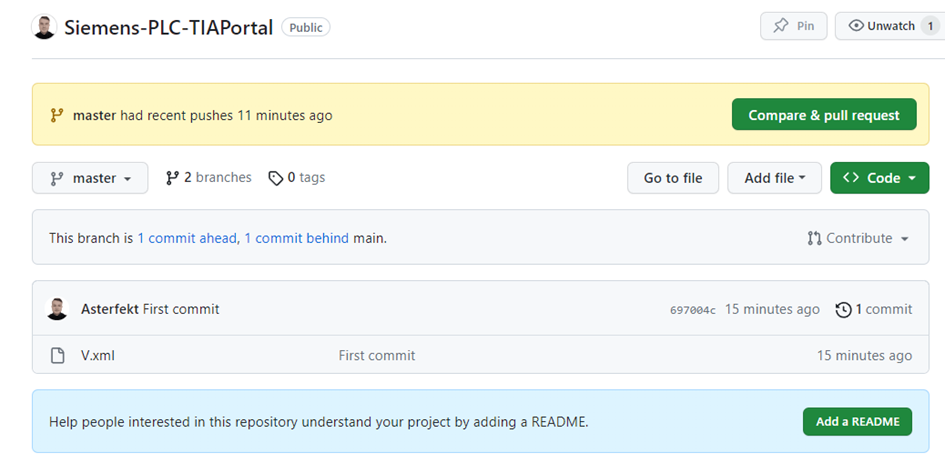Click the owner avatar beside repository name
Viewport: 945px width, 473px height.
point(44,27)
